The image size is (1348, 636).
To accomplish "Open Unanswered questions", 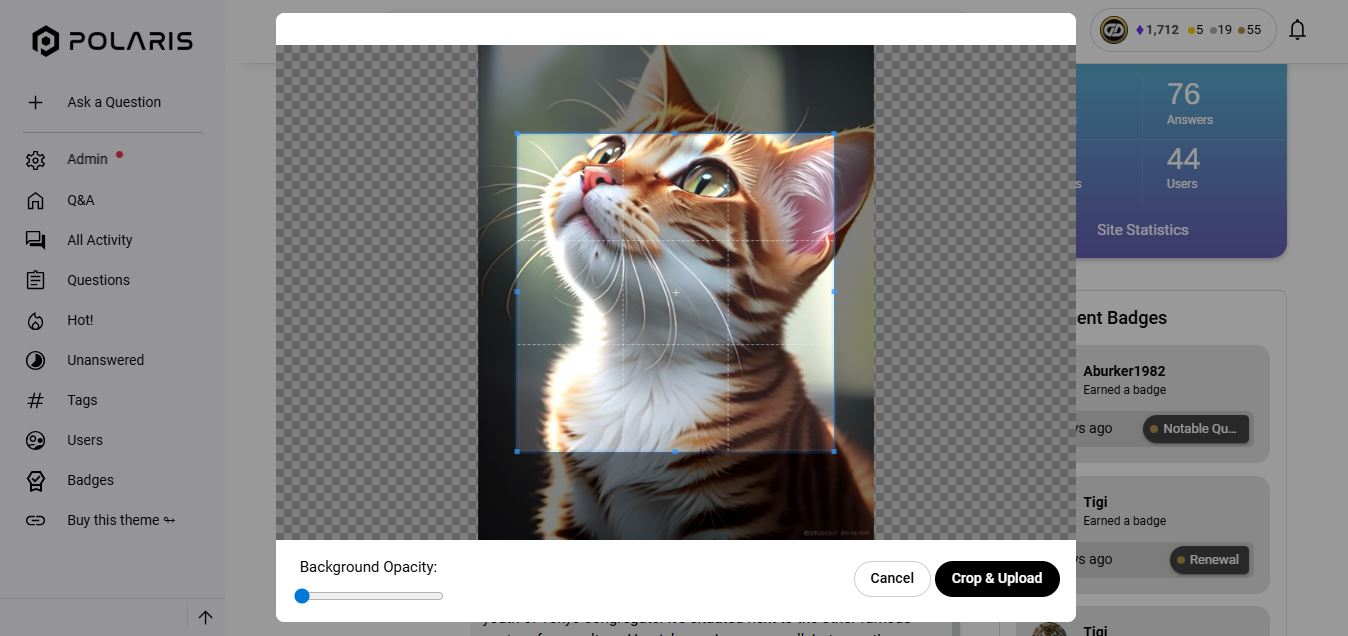I will (105, 360).
